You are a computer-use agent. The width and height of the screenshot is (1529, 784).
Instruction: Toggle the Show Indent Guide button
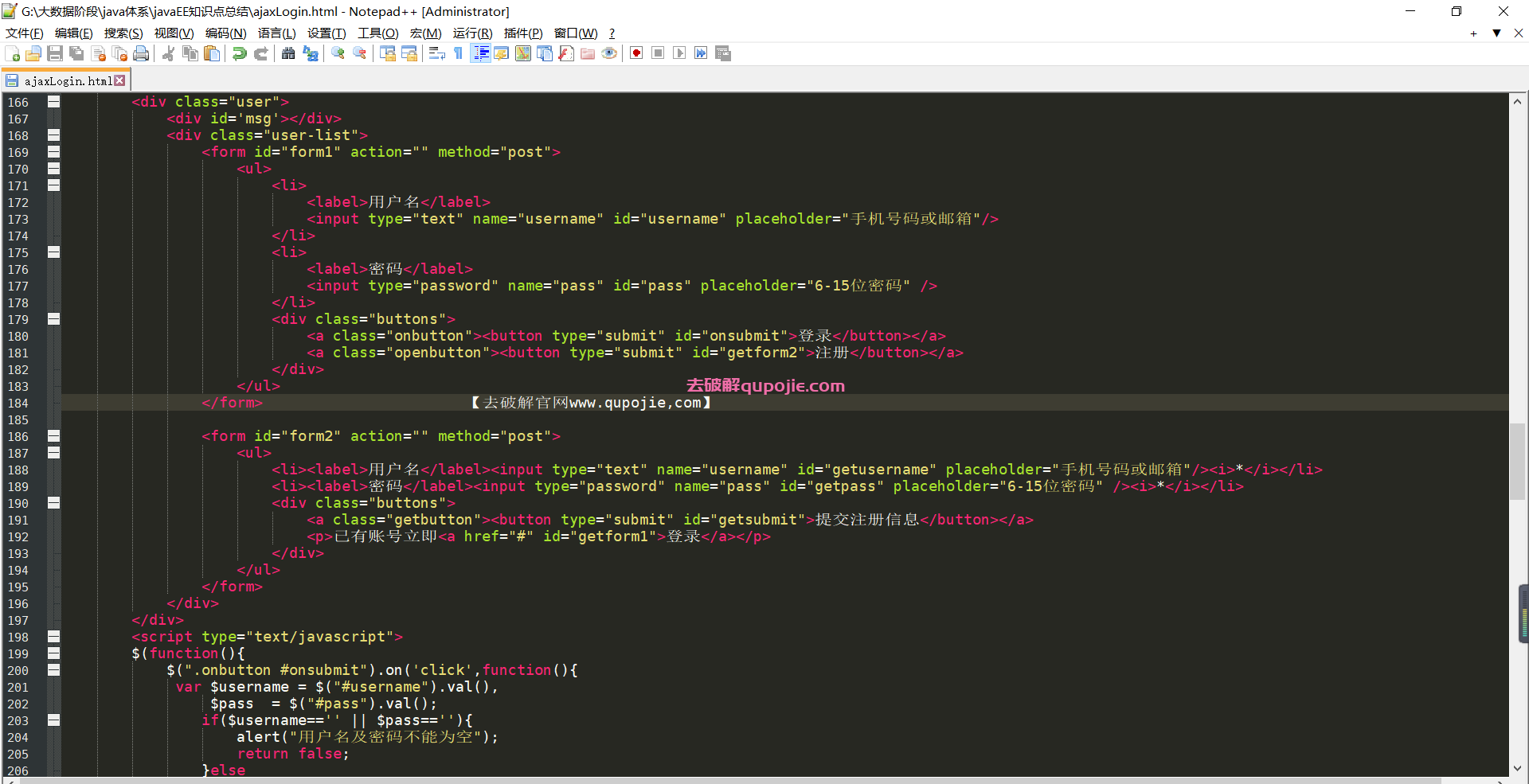pos(480,53)
